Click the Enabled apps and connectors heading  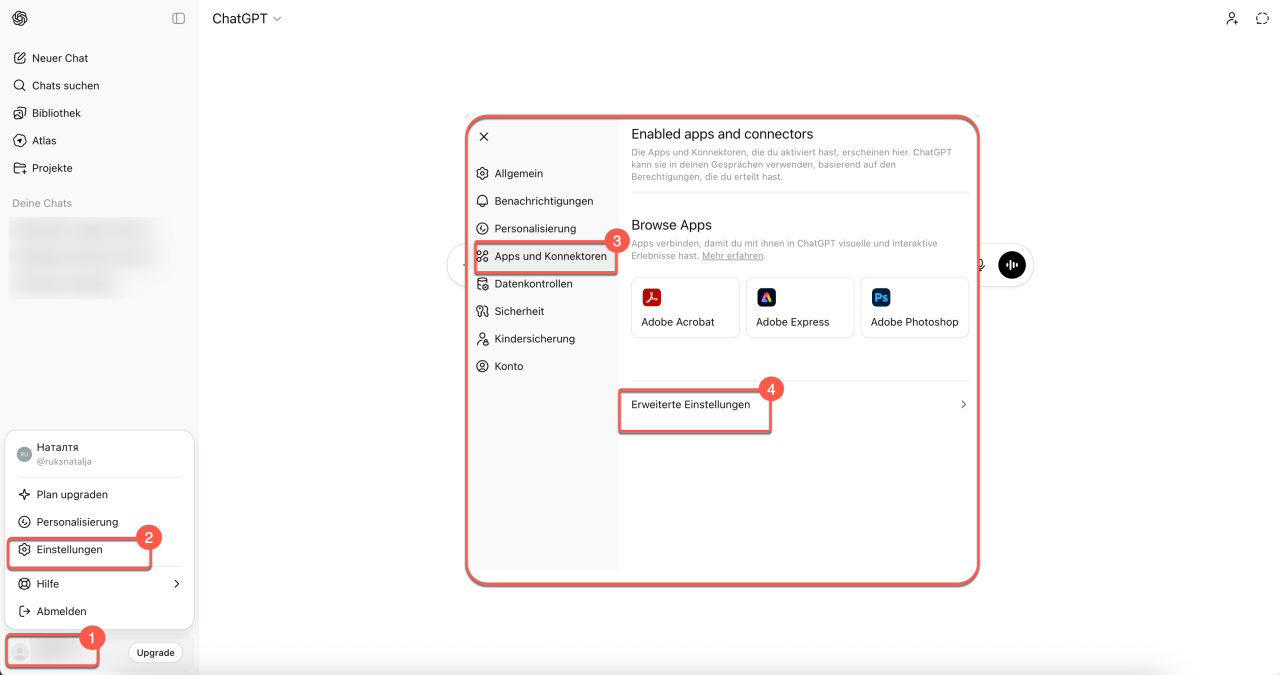click(722, 134)
